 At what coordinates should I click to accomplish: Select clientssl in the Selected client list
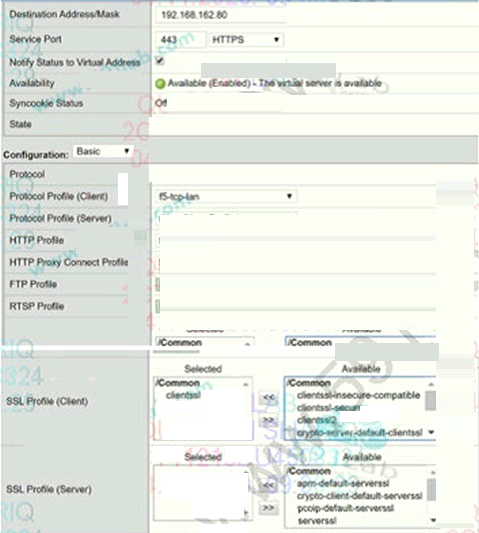coord(183,395)
